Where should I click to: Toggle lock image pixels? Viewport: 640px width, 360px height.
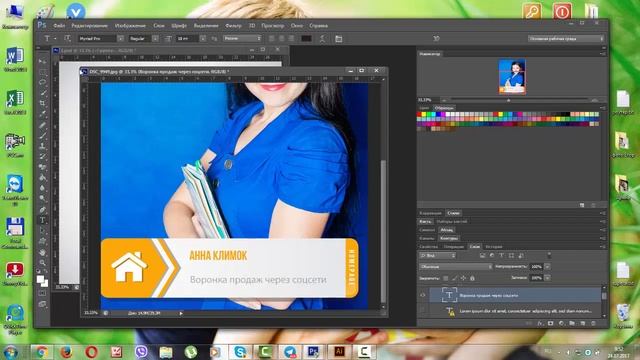[454, 278]
